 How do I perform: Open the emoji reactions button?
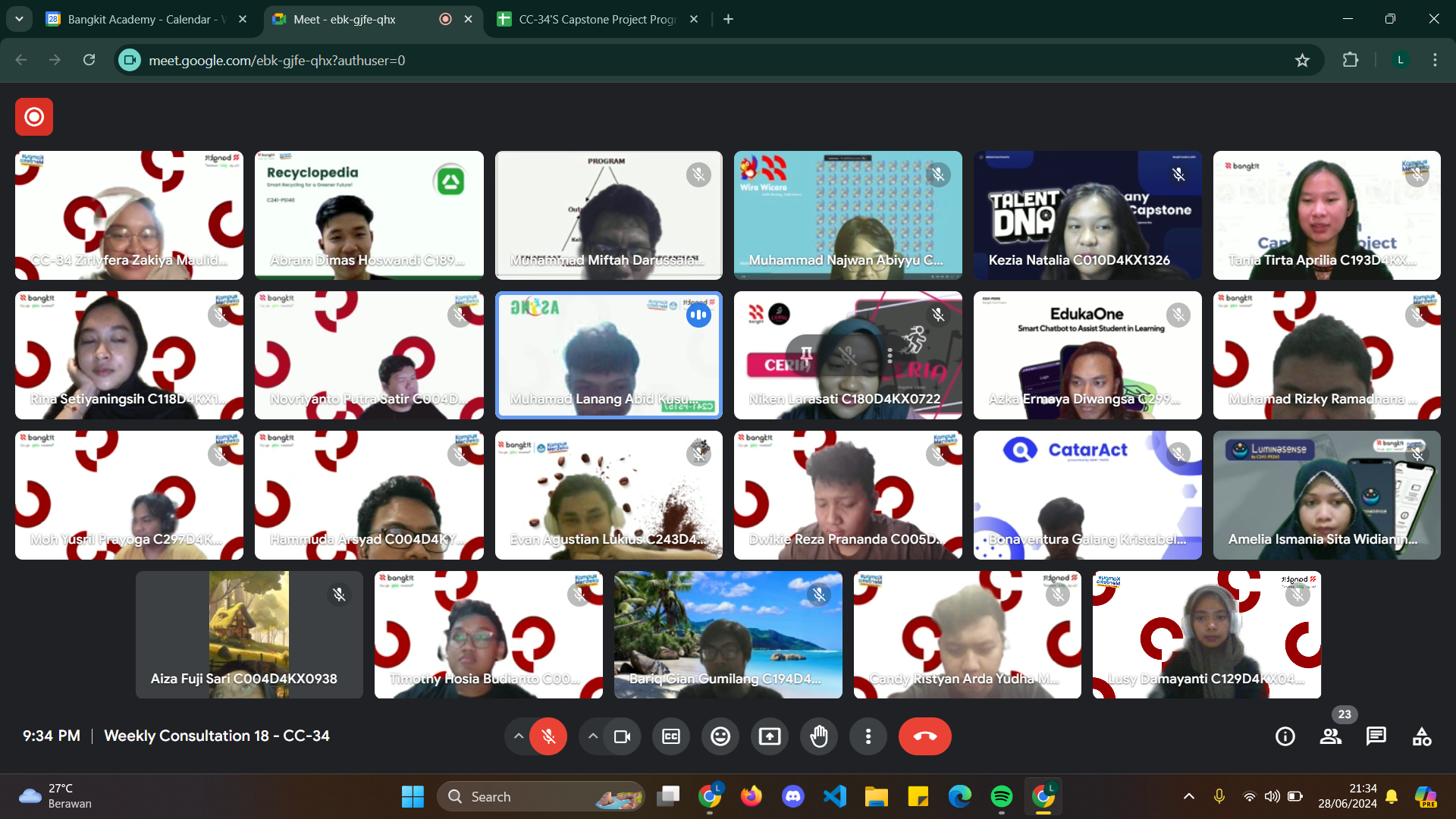click(x=720, y=736)
